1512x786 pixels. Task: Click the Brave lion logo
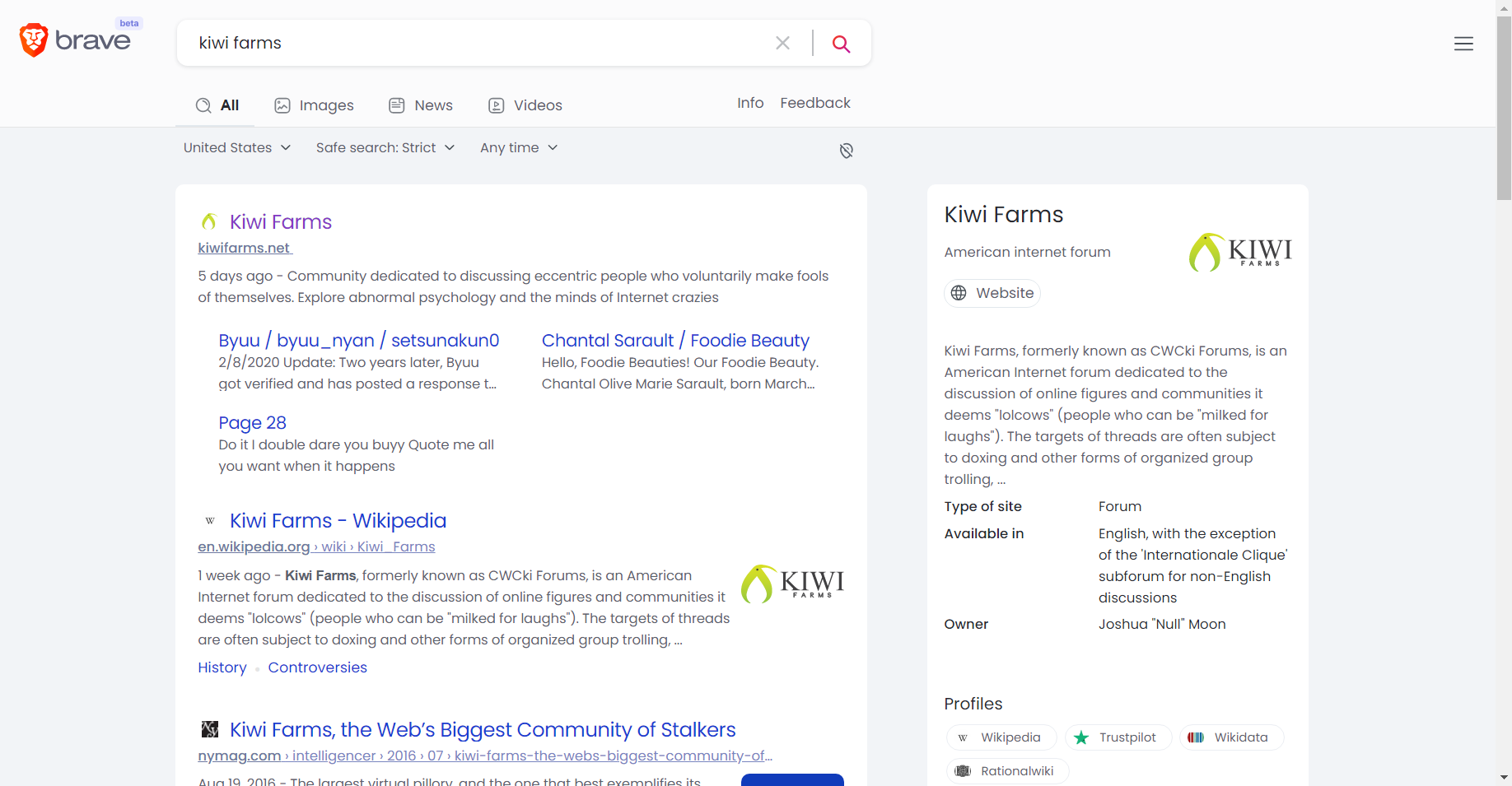pos(34,40)
